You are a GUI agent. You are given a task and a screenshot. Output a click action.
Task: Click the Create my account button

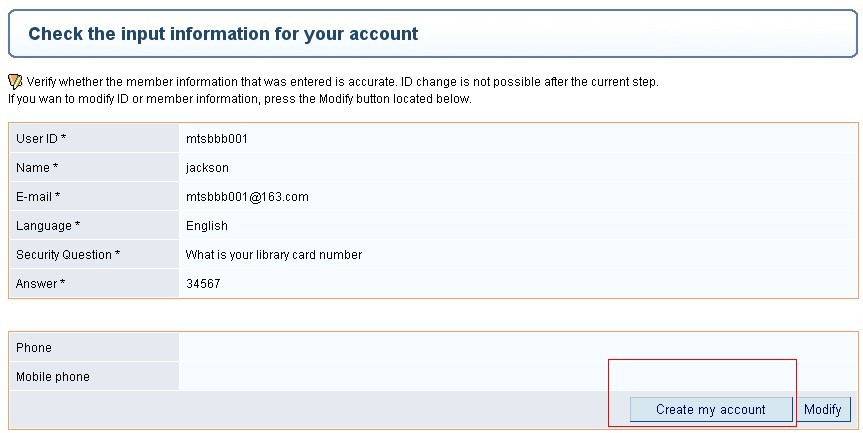[x=710, y=409]
